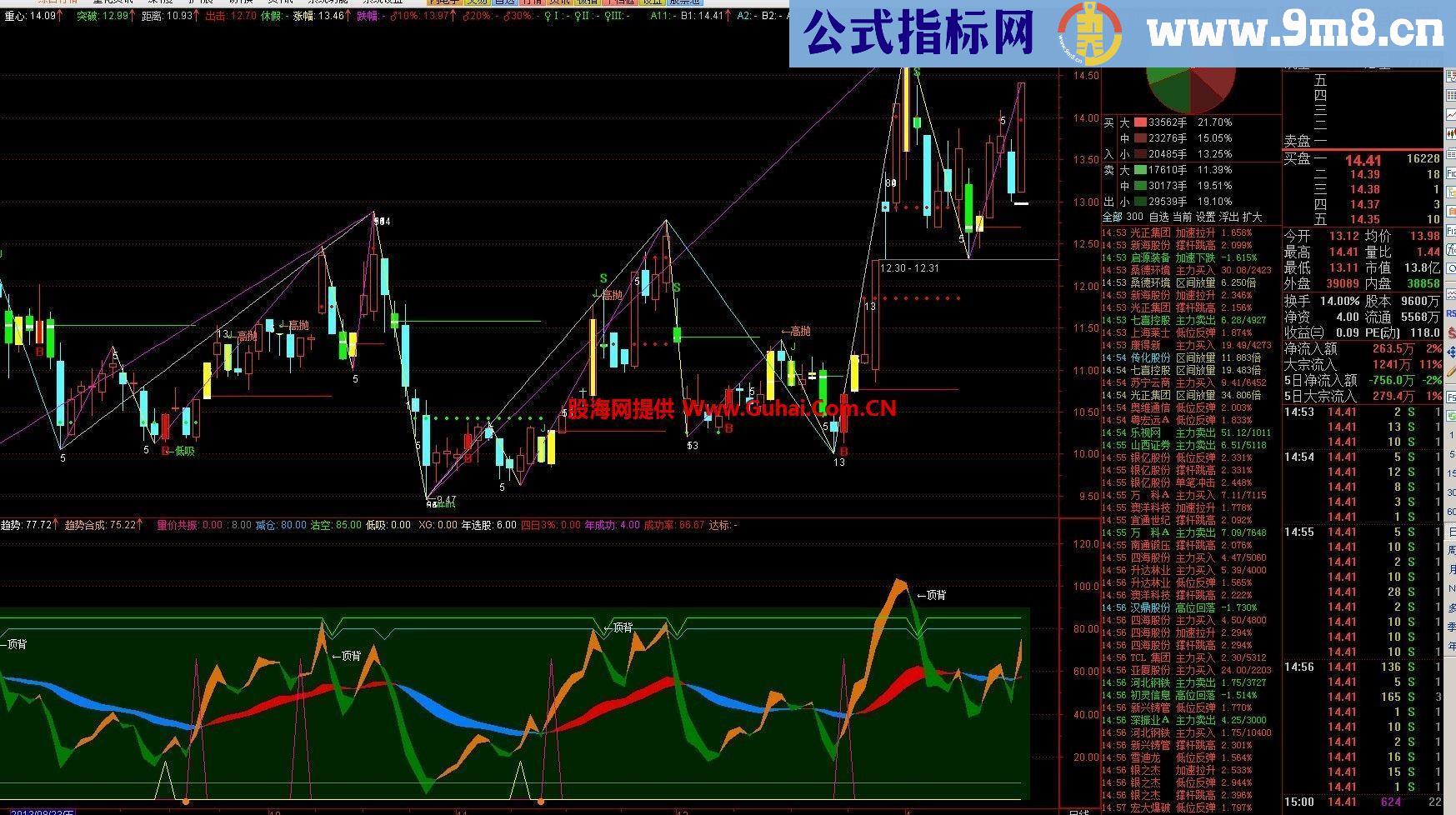Screen dimensions: 1456x815
Task: Switch alert list to 自选 filter
Action: click(x=1158, y=217)
